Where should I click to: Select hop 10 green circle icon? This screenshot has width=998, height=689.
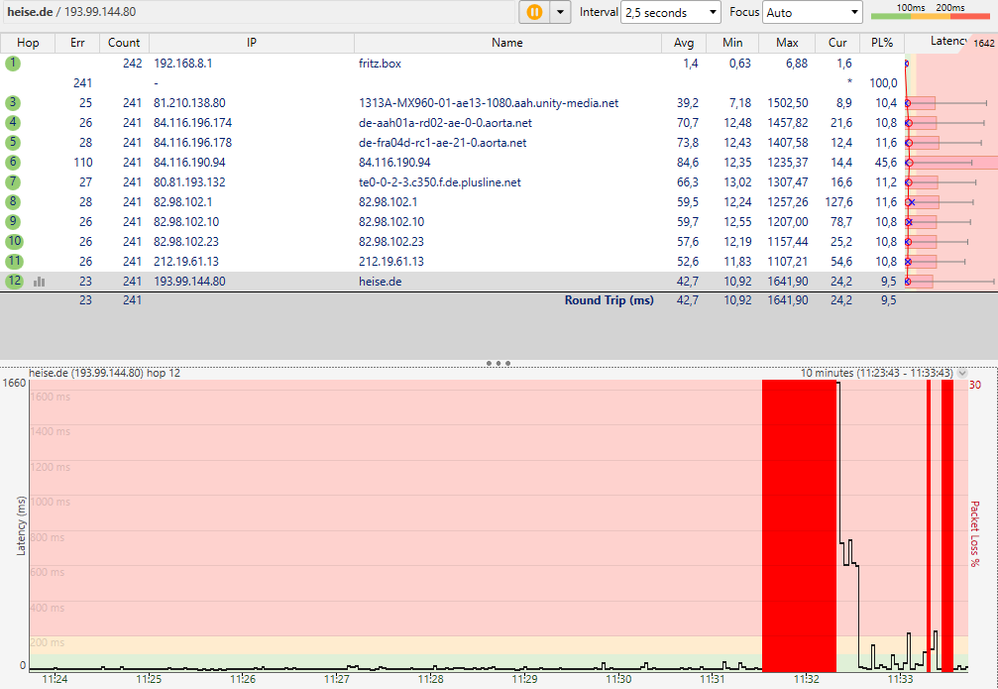pyautogui.click(x=14, y=241)
